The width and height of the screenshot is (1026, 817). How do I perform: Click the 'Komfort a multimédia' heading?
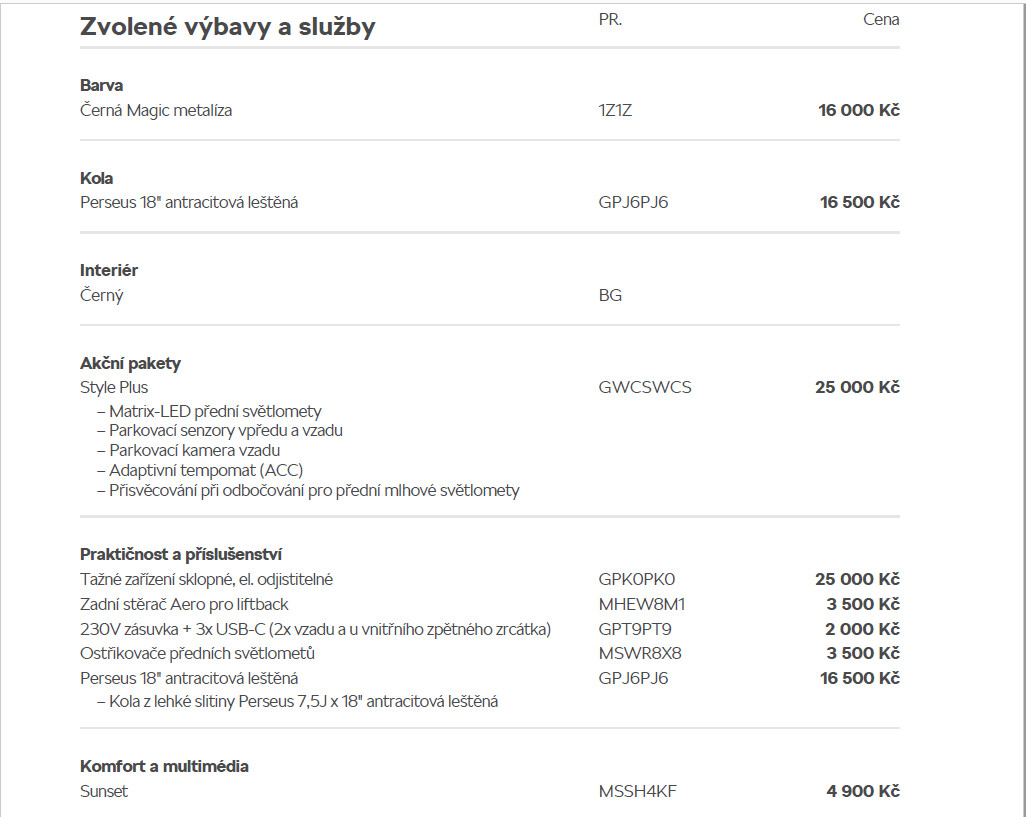(164, 766)
